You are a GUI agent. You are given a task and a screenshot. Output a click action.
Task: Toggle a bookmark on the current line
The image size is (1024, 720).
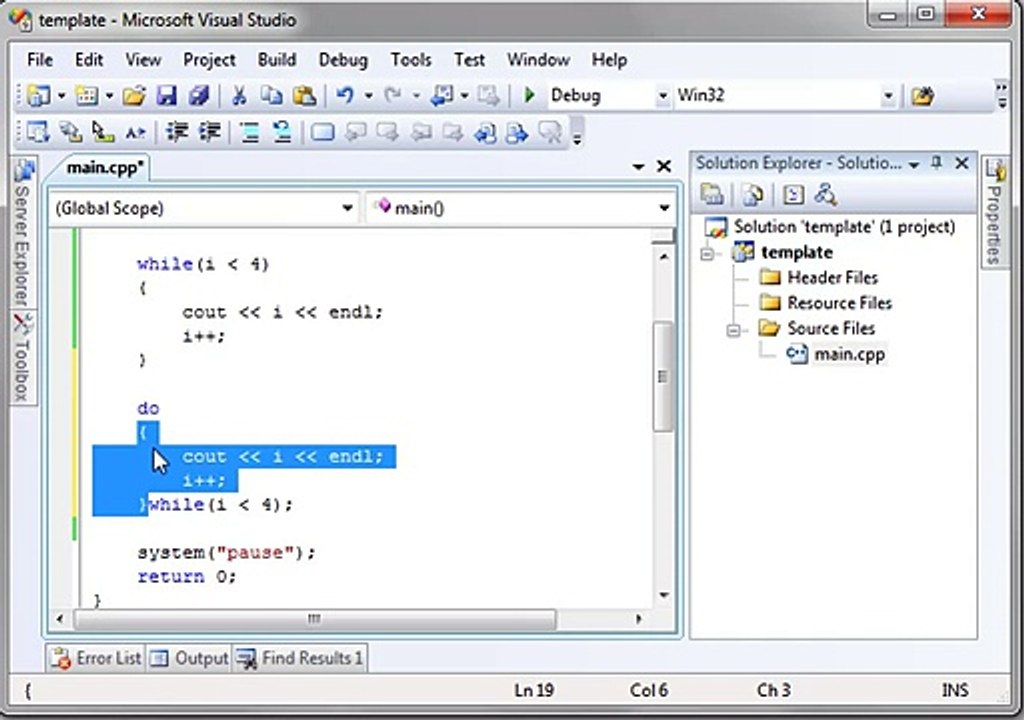pos(323,133)
